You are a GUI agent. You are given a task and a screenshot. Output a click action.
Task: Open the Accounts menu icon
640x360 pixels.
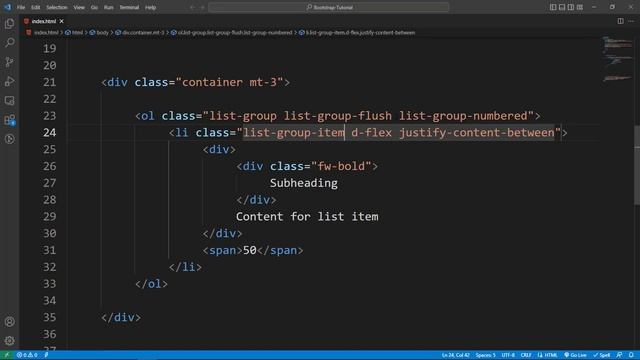(9, 322)
